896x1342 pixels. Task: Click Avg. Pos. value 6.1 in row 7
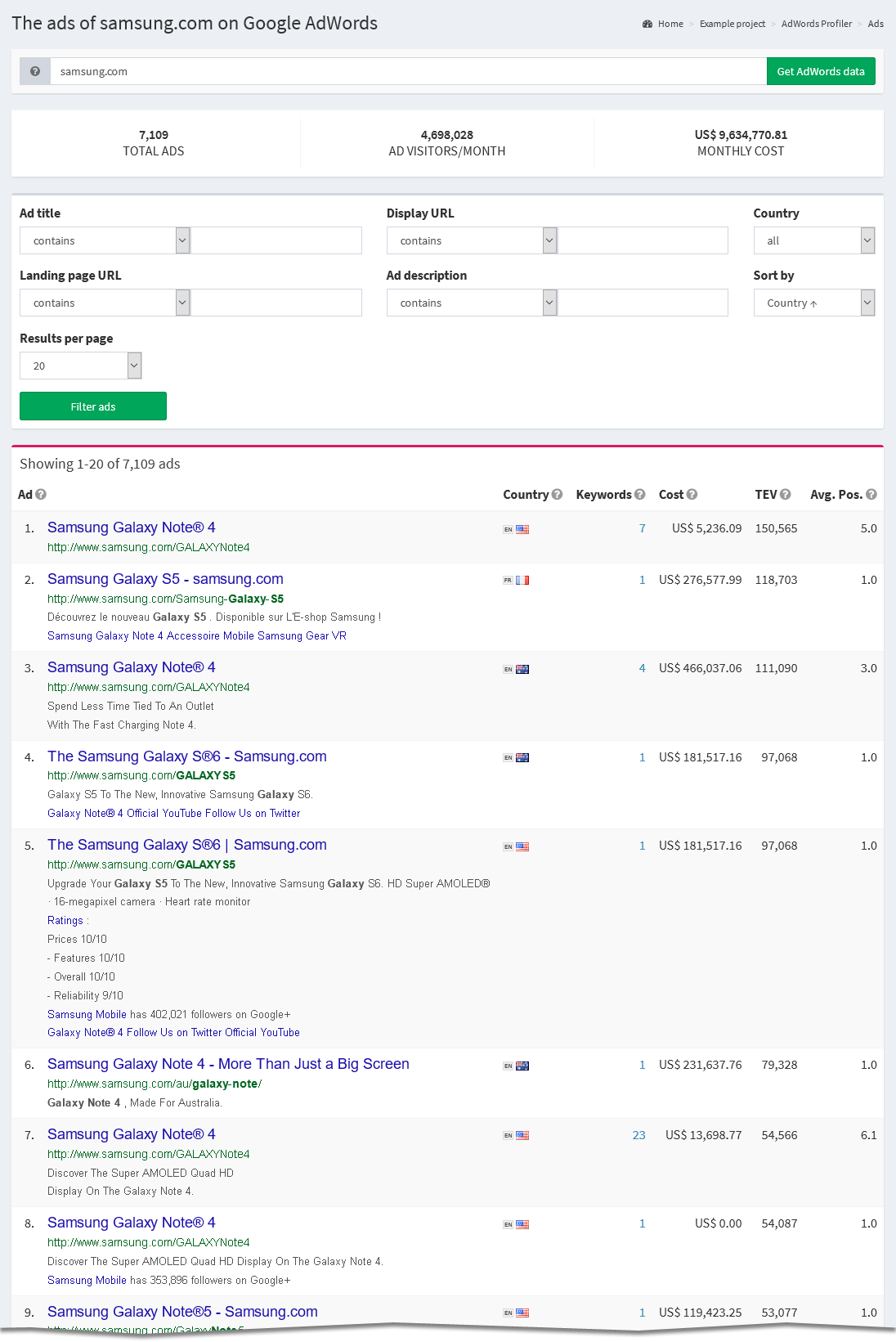[869, 1135]
